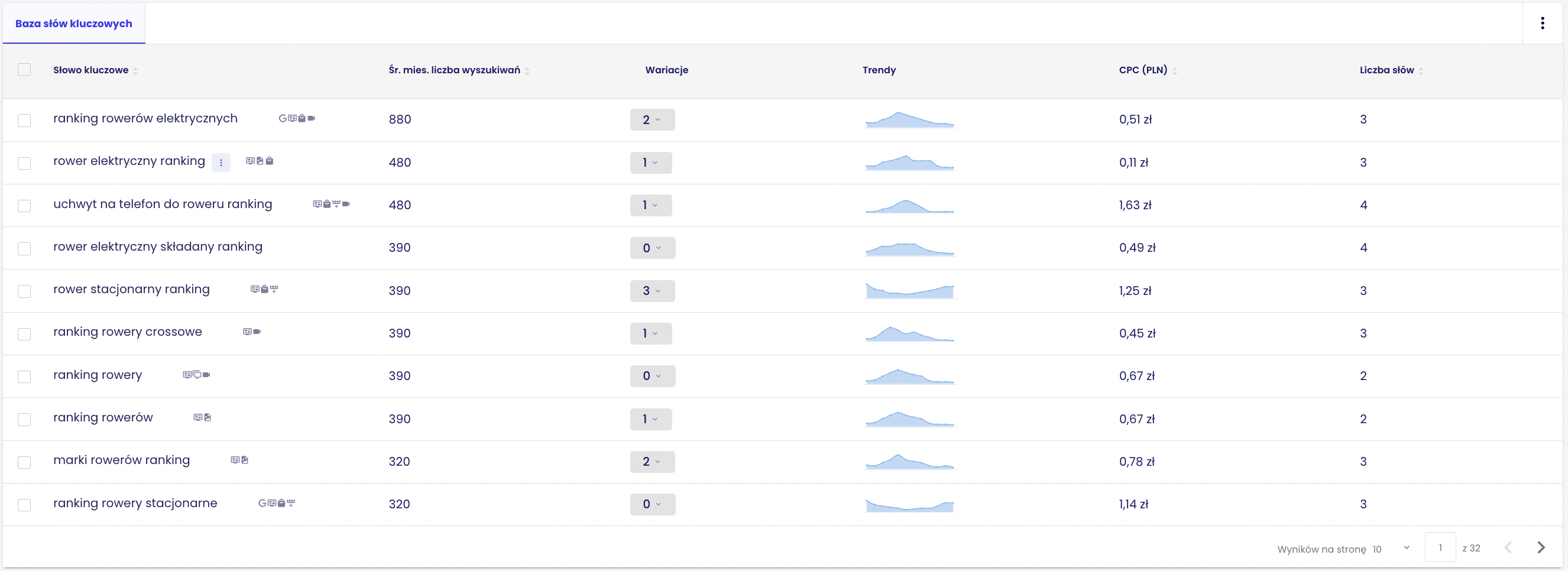Tick checkbox for 'ranking rowery crossowe'
This screenshot has width=1568, height=571.
(x=24, y=333)
